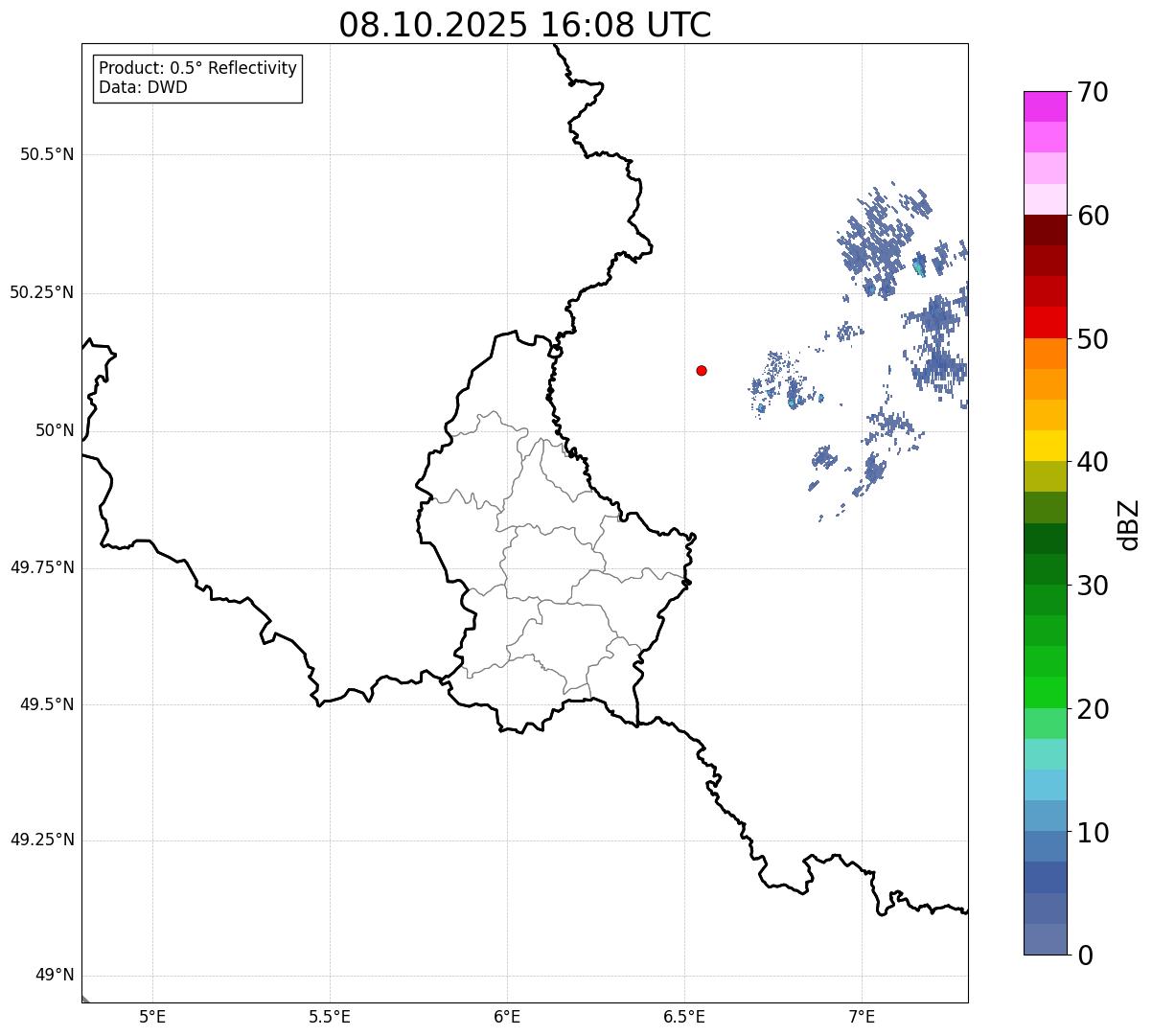Select the Product: 0.5° Reflectivity text

[x=197, y=69]
